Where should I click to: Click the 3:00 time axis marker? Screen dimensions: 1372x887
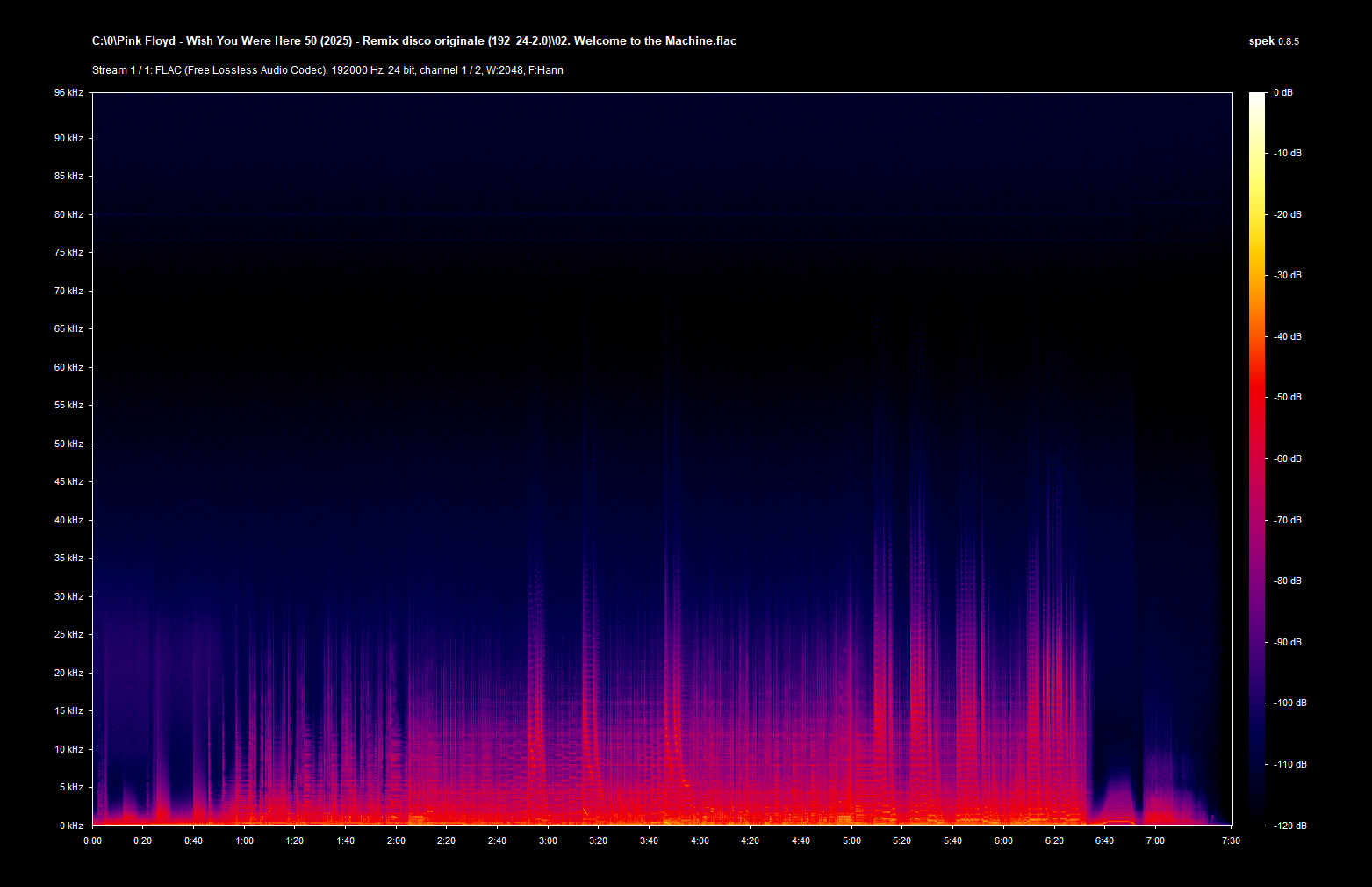[548, 840]
